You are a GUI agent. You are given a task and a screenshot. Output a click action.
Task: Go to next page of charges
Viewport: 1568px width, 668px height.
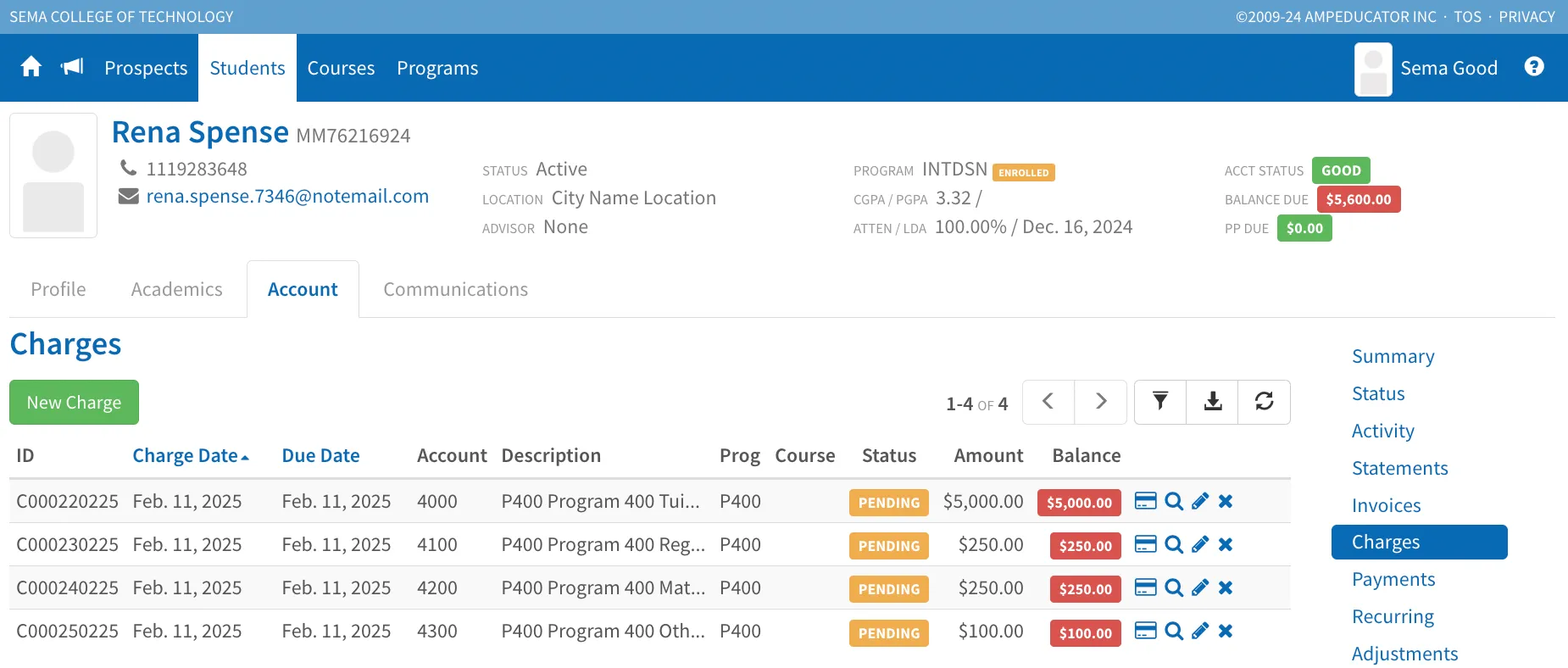pyautogui.click(x=1100, y=402)
